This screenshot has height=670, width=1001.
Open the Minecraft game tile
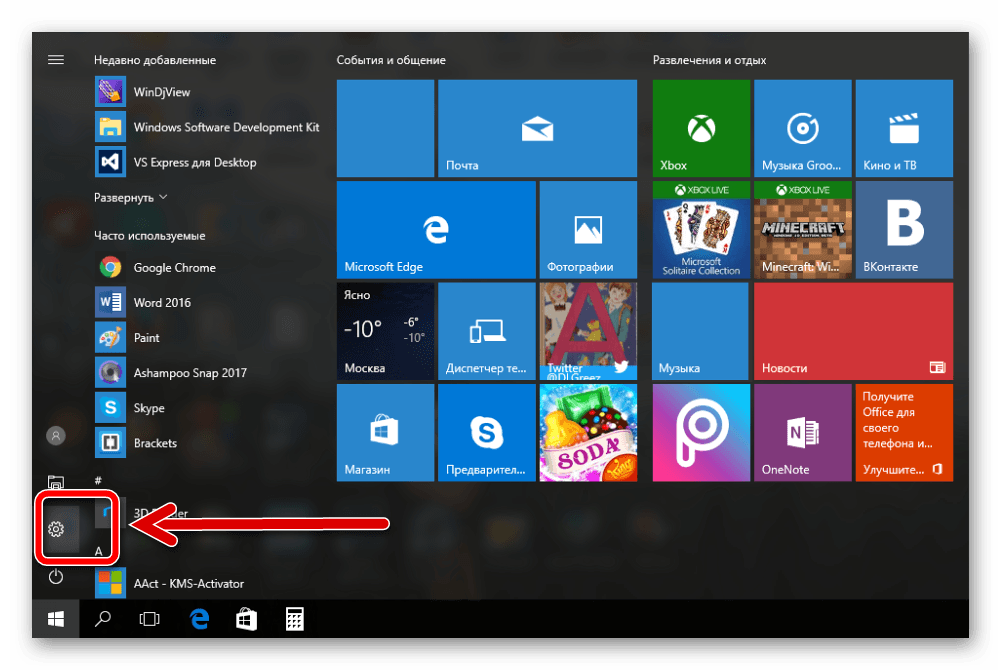coord(801,229)
